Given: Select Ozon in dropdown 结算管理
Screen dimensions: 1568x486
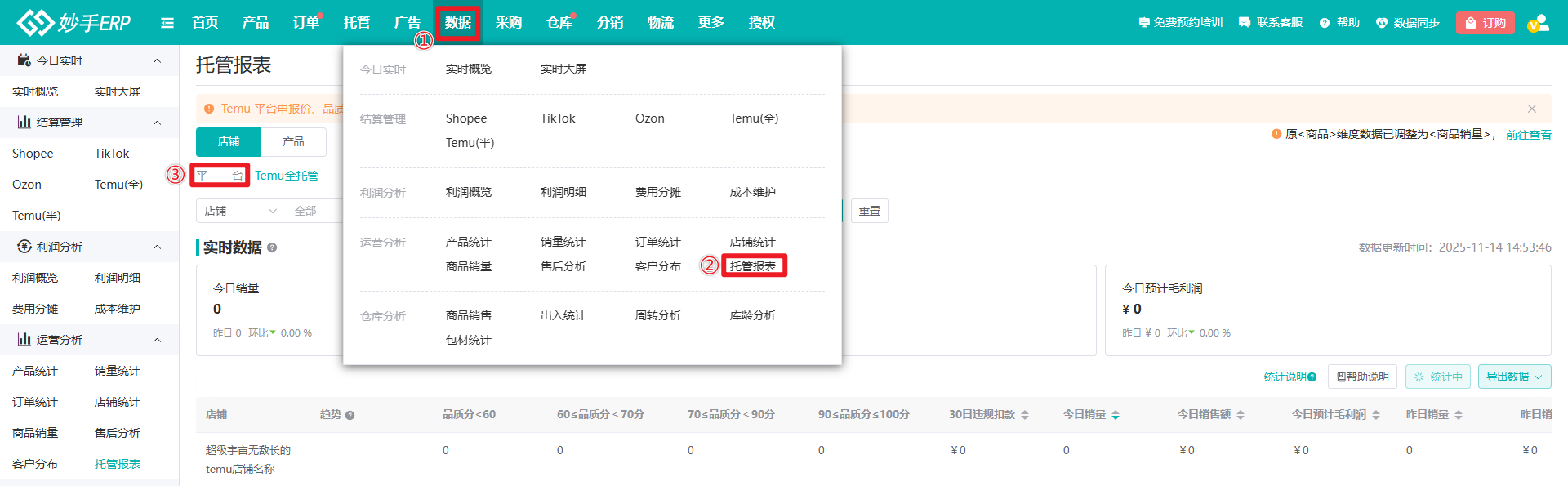Looking at the screenshot, I should [650, 118].
